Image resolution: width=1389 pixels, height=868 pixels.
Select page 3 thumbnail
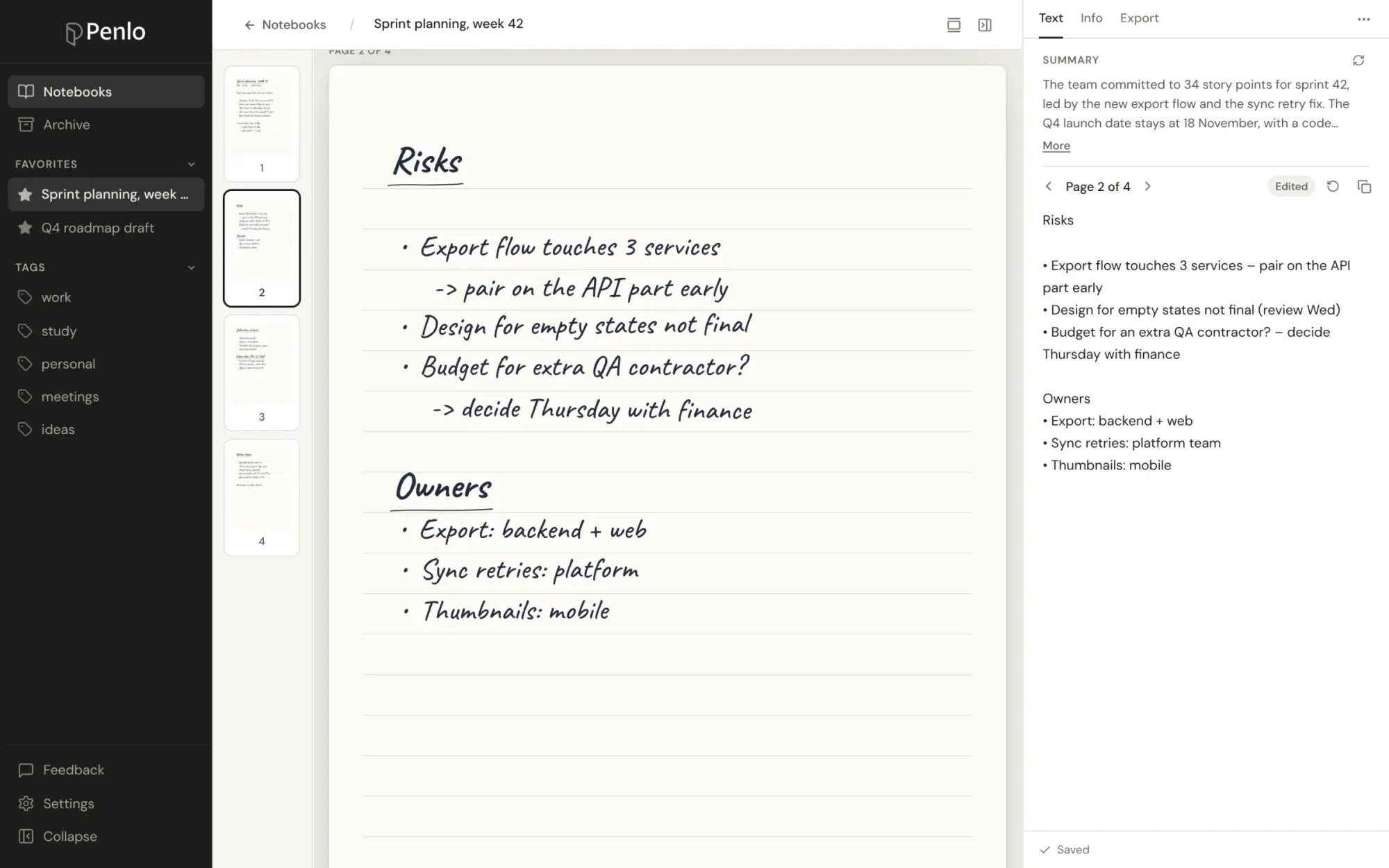tap(262, 372)
